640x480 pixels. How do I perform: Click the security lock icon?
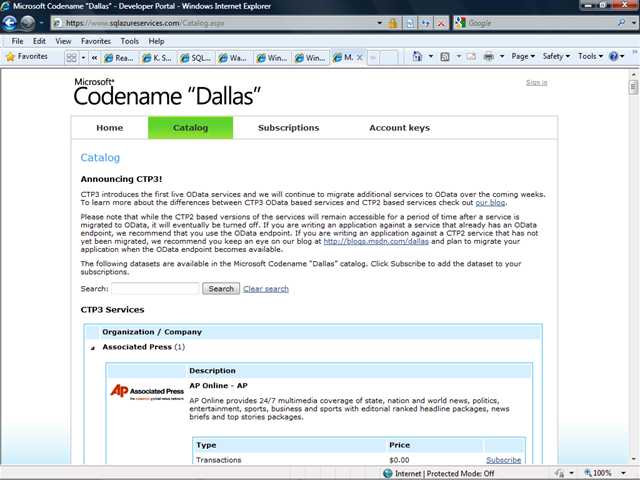coord(393,23)
